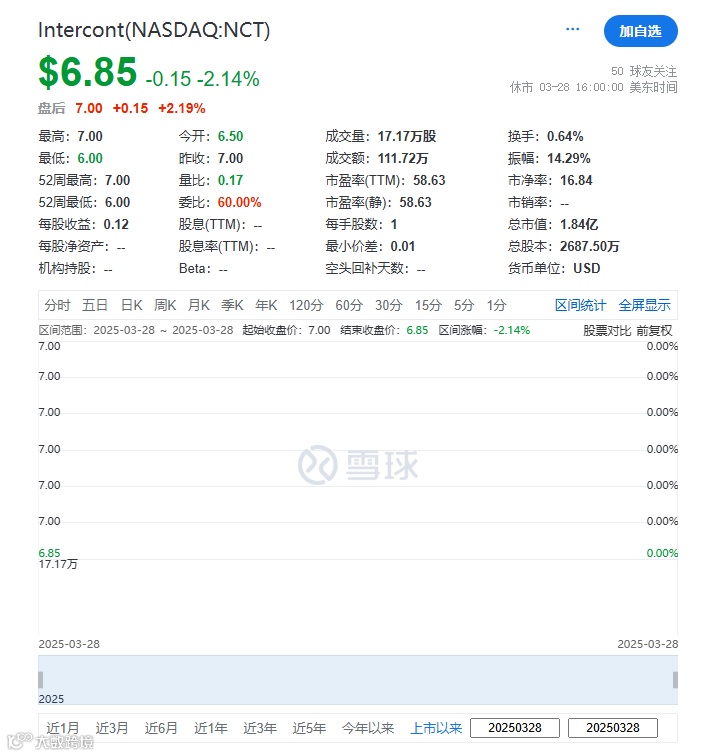The width and height of the screenshot is (711, 756).
Task: Show the 月K monthly chart
Action: (199, 305)
